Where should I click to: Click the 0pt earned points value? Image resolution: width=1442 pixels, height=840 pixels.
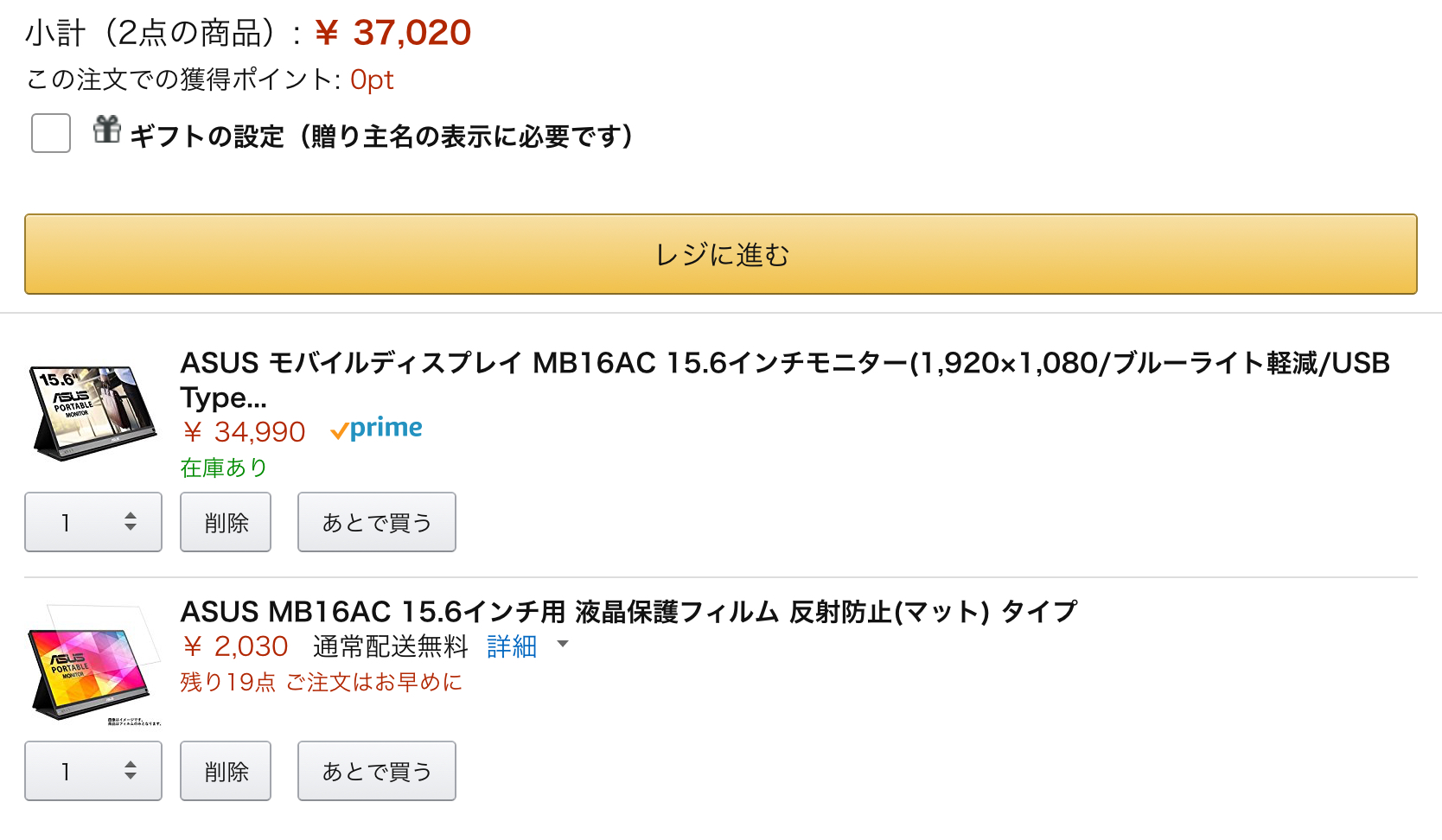pos(372,80)
